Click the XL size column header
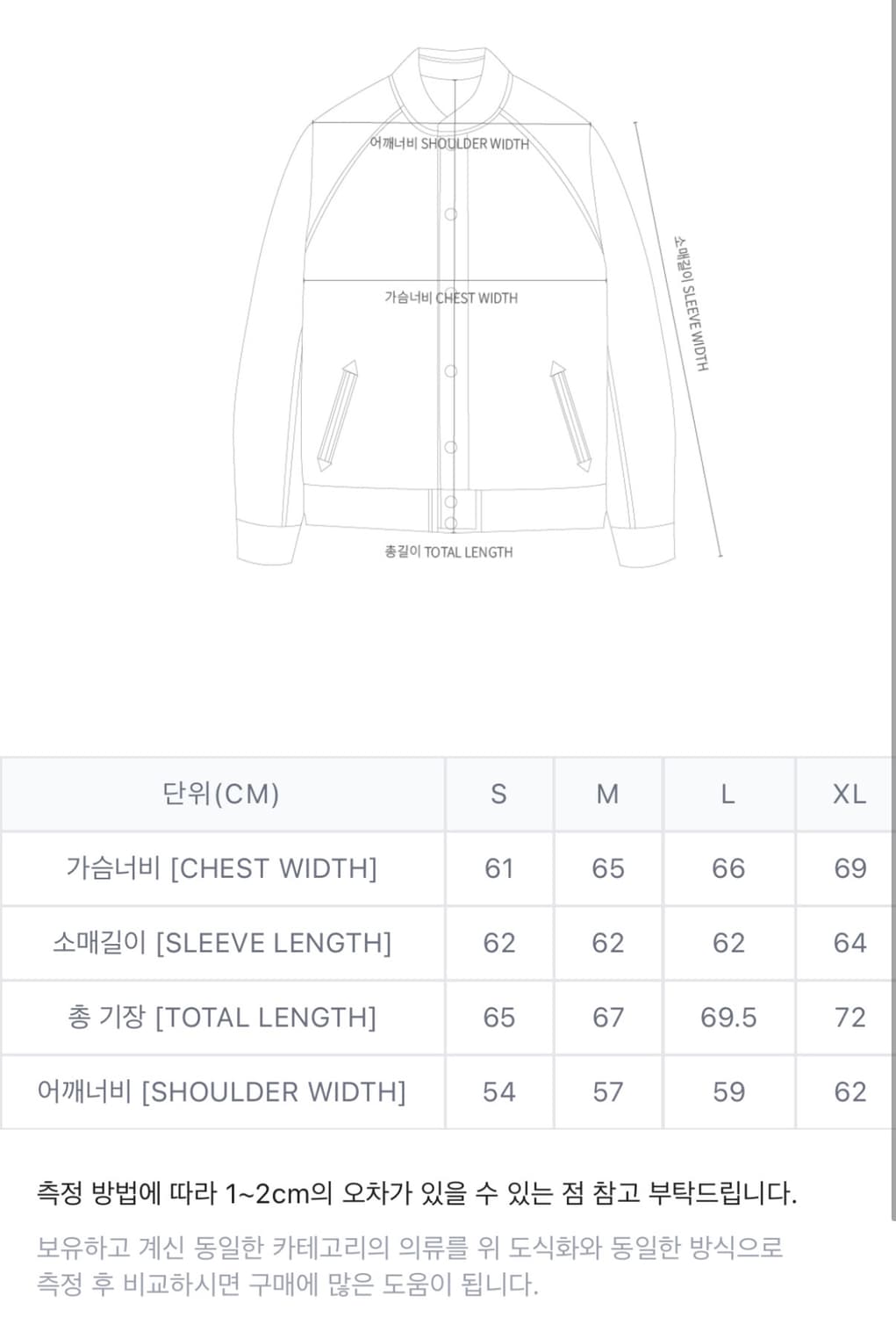896x1317 pixels. (x=849, y=794)
